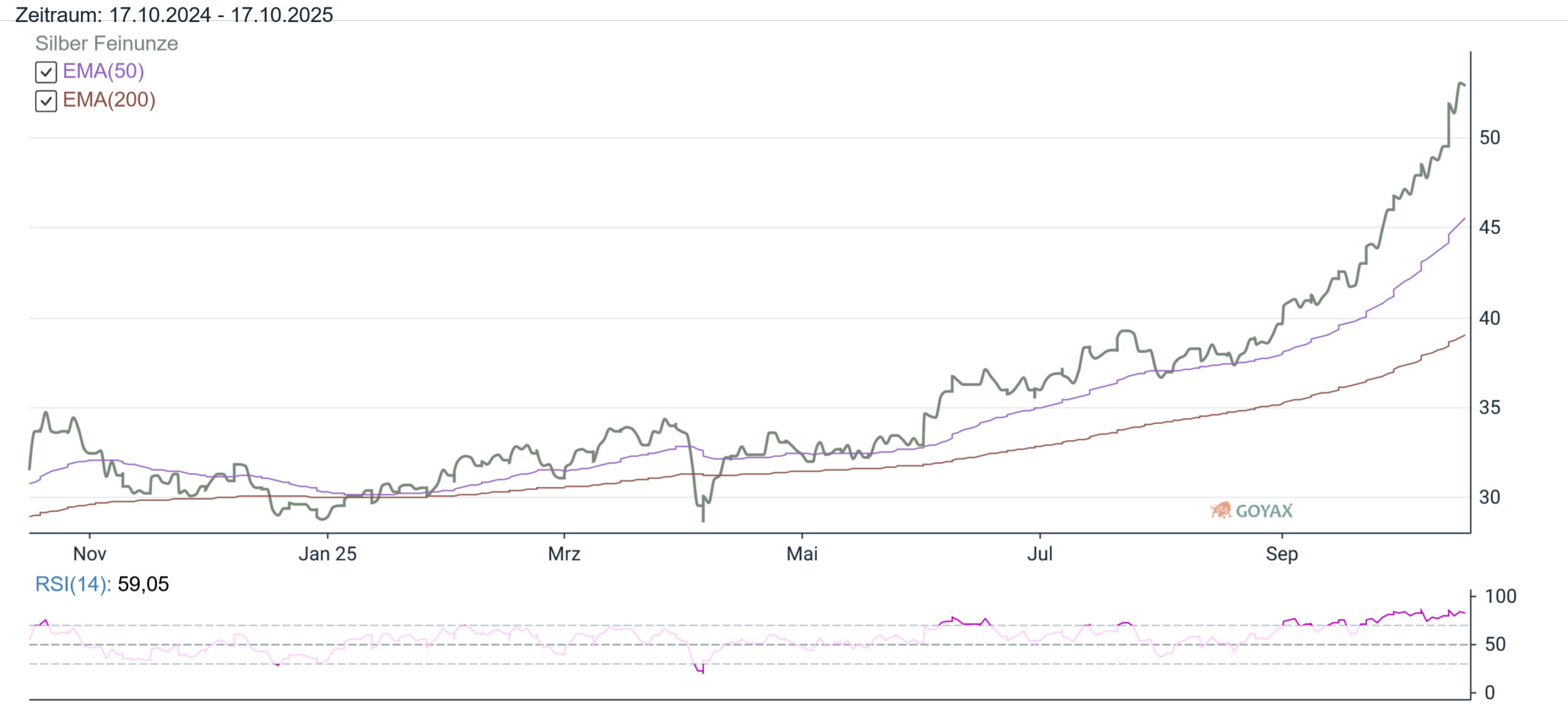Click the RSI(14) indicator label

pyautogui.click(x=73, y=584)
